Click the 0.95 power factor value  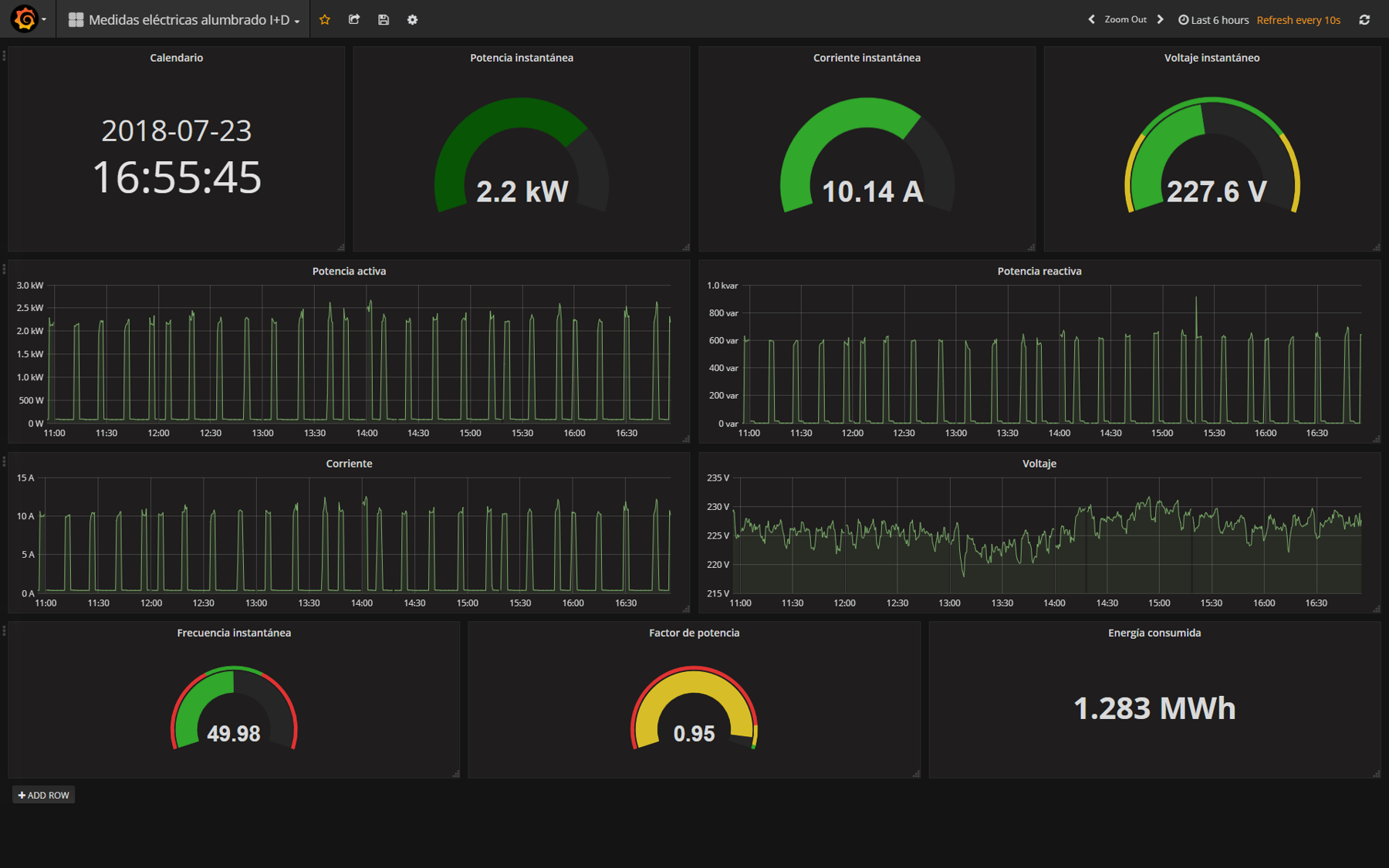(694, 733)
